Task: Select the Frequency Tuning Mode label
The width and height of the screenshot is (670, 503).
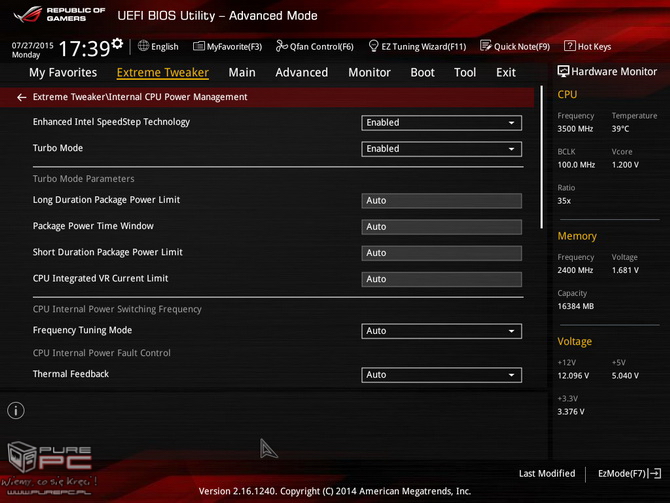Action: point(82,330)
